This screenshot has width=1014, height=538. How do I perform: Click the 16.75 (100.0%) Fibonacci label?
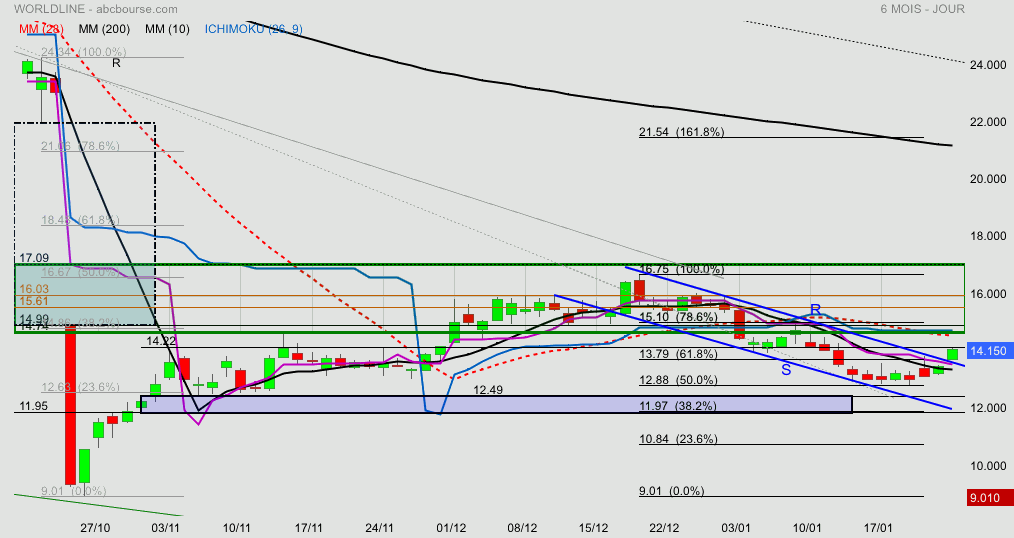point(682,270)
